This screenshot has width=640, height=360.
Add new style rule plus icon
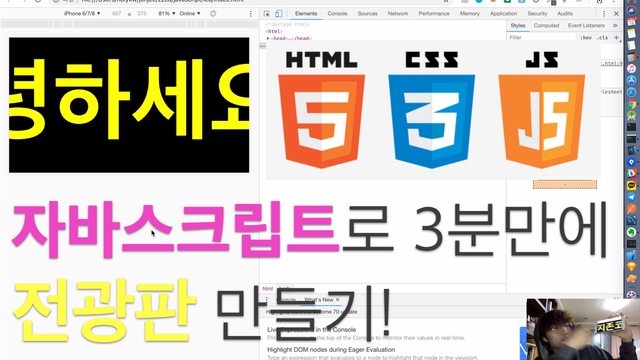pos(616,37)
